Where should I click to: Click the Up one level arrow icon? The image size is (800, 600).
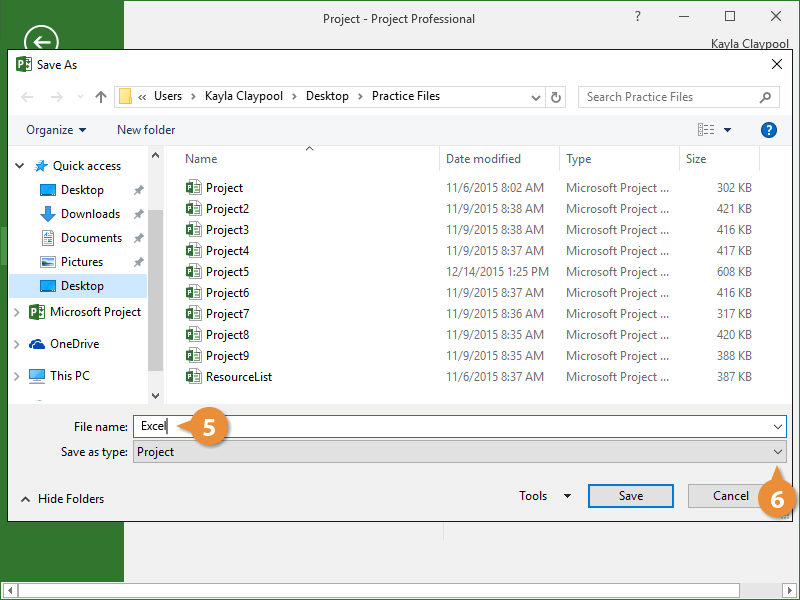100,97
